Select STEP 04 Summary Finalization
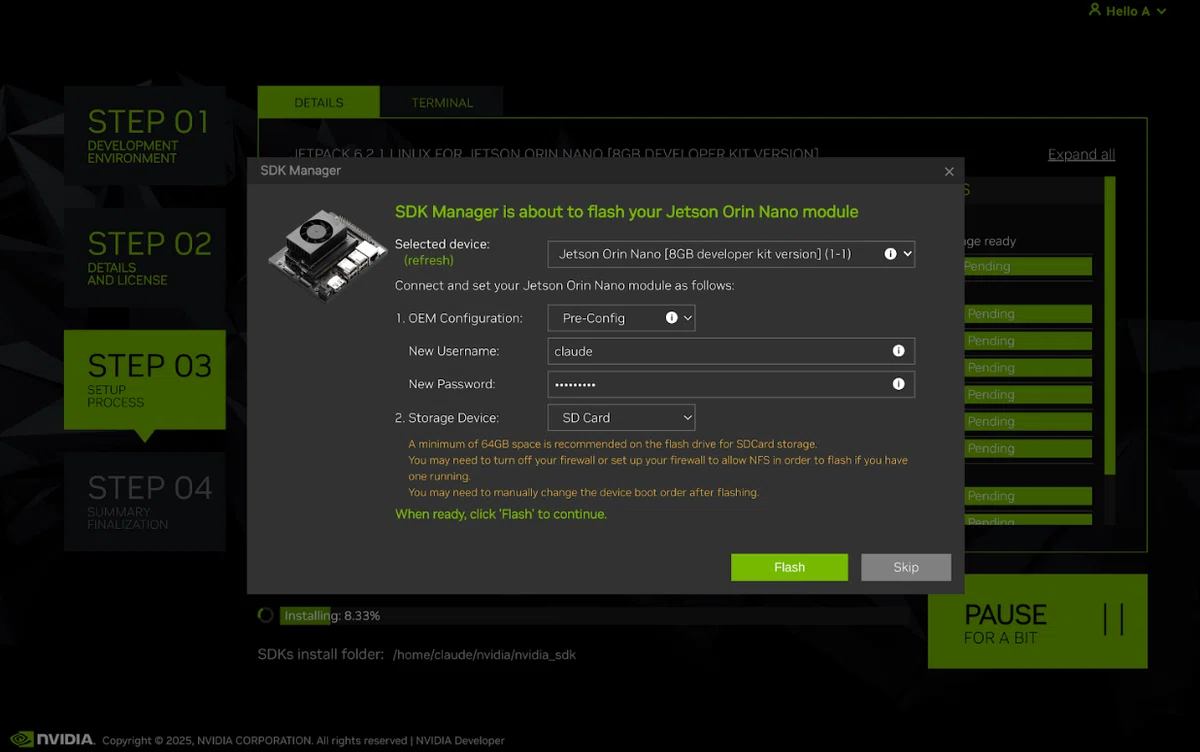The image size is (1200, 752). (x=145, y=502)
